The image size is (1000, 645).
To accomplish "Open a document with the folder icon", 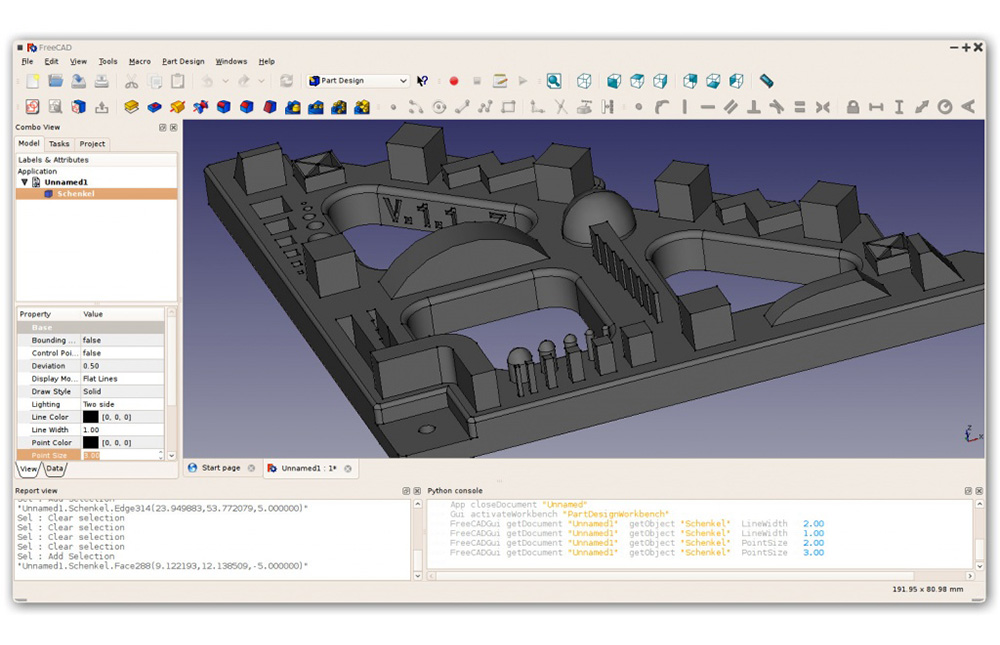I will tap(55, 81).
